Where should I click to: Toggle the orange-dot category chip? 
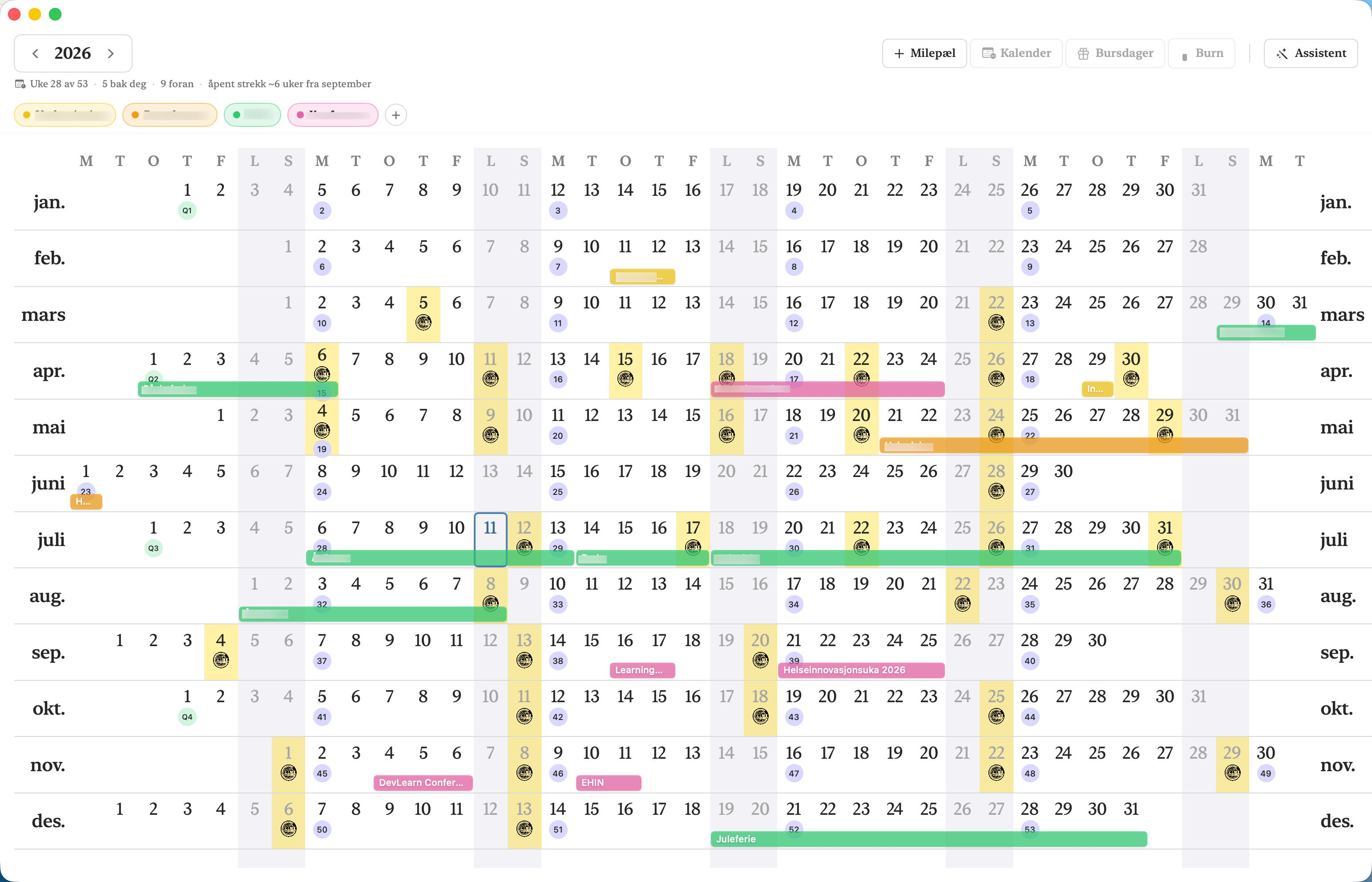tap(170, 114)
